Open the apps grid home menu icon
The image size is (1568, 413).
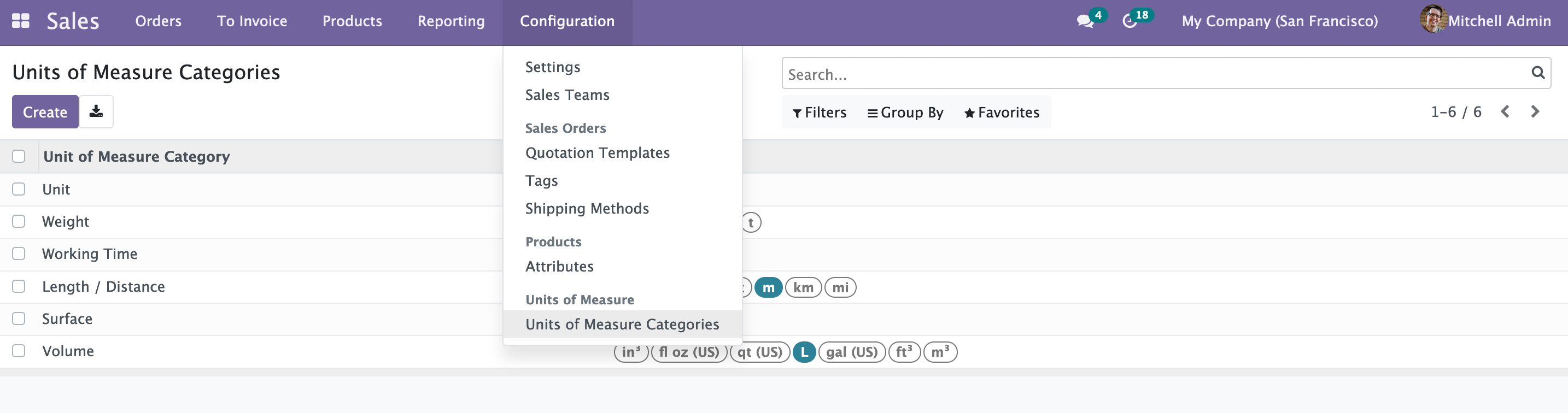21,21
